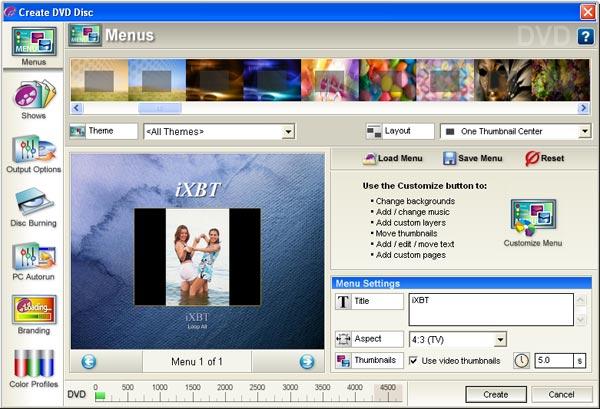Select the pastel pink shapes theme thumbnail
Image resolution: width=600 pixels, height=409 pixels.
click(445, 80)
